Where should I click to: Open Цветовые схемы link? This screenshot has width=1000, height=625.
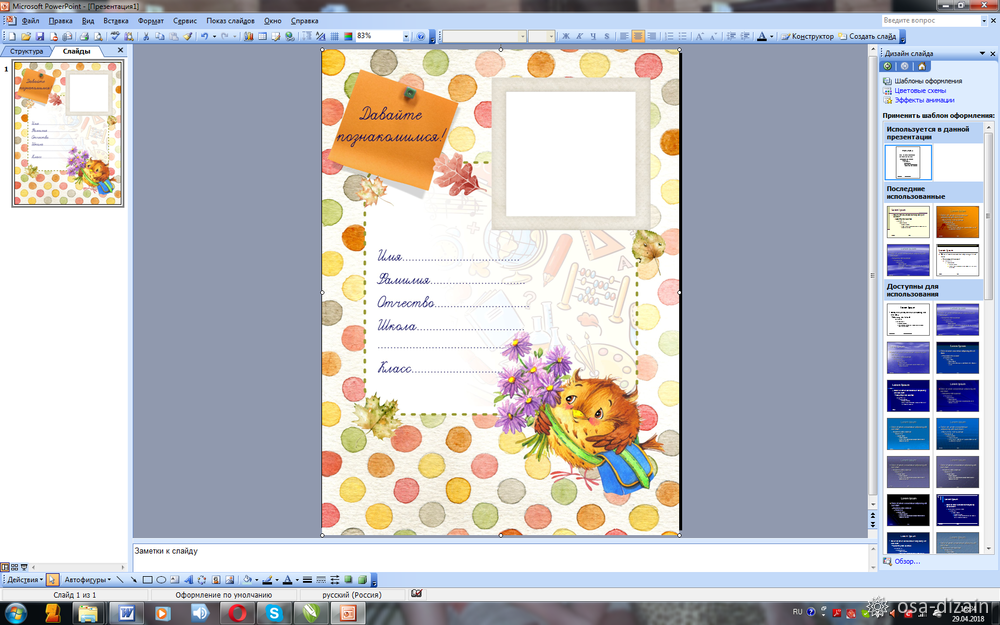point(920,91)
